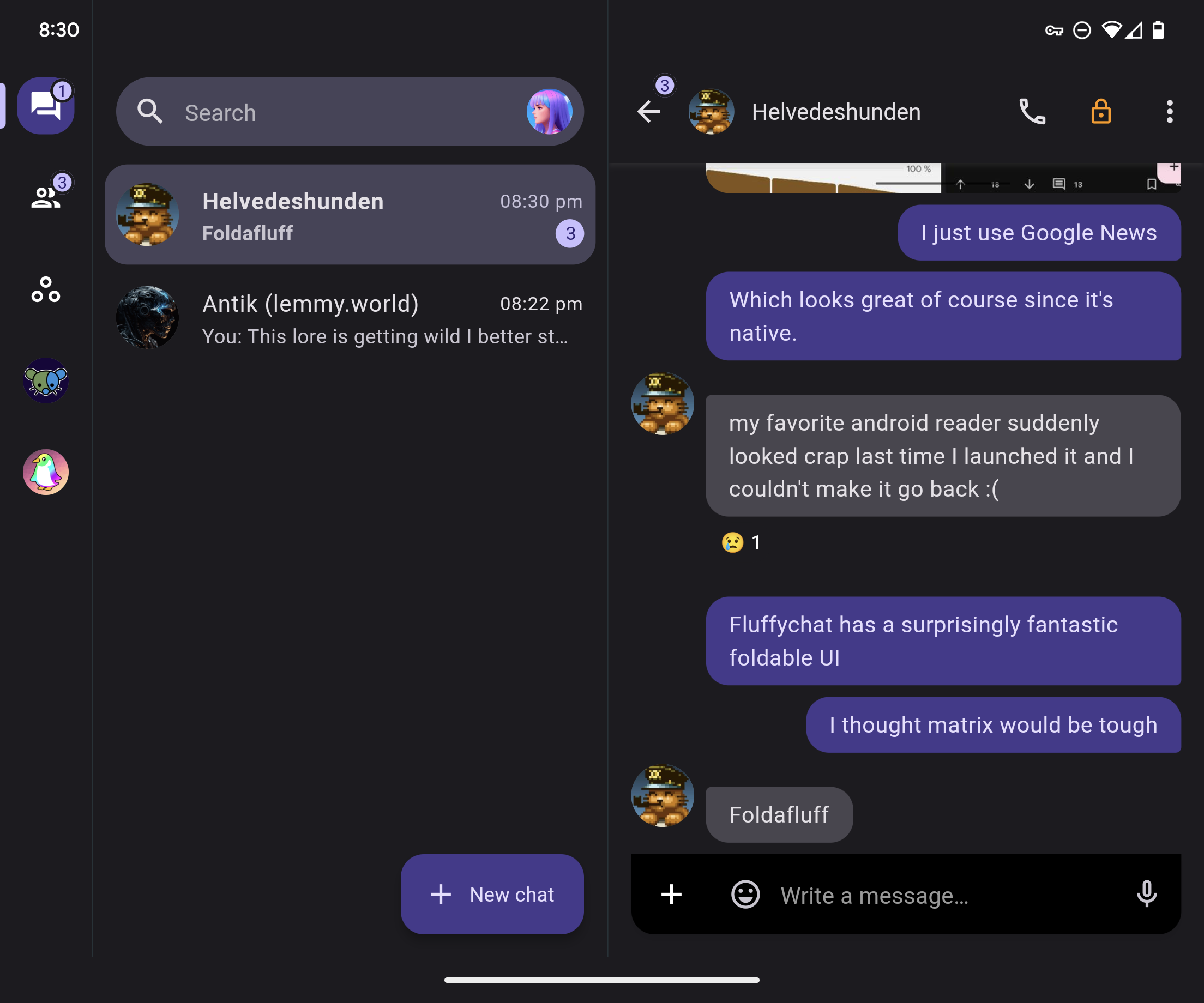The width and height of the screenshot is (1204, 1003).
Task: Open the chat options overflow menu
Action: coord(1169,112)
